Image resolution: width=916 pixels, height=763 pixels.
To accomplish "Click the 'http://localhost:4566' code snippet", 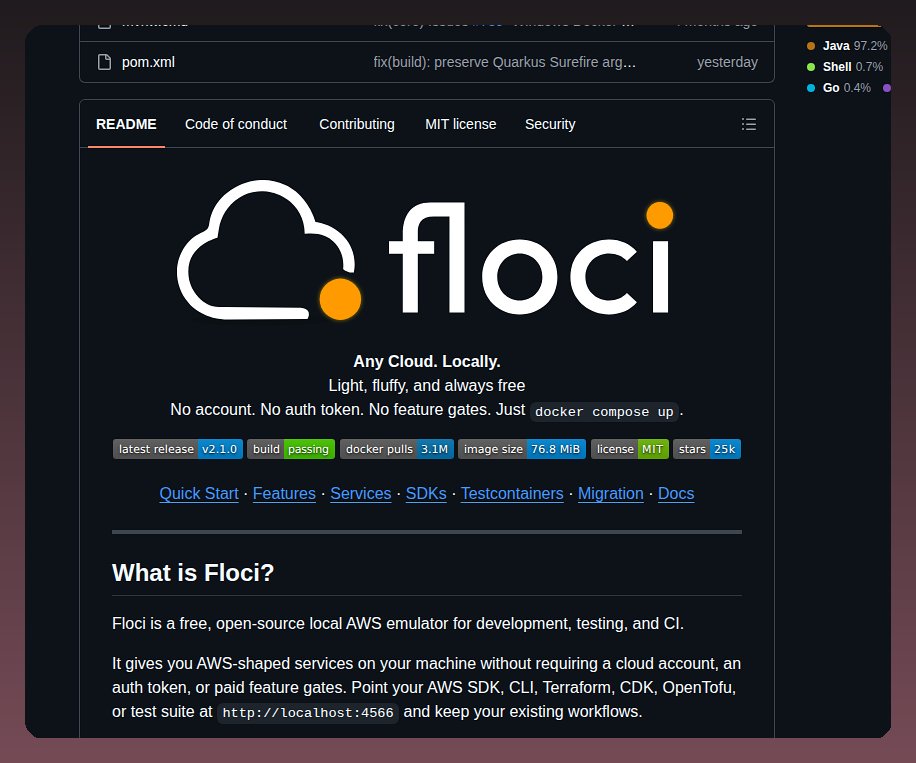I will (x=308, y=713).
